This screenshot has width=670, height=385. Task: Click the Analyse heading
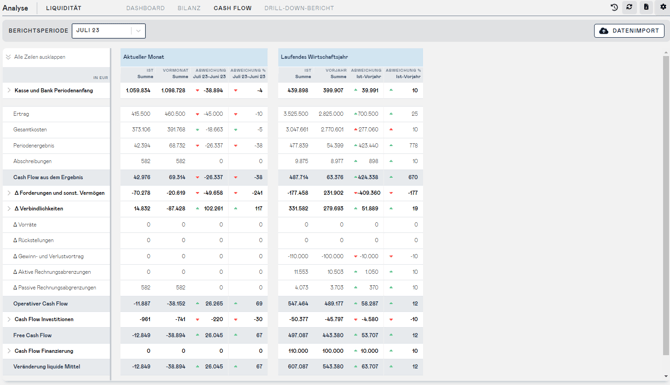coord(15,8)
